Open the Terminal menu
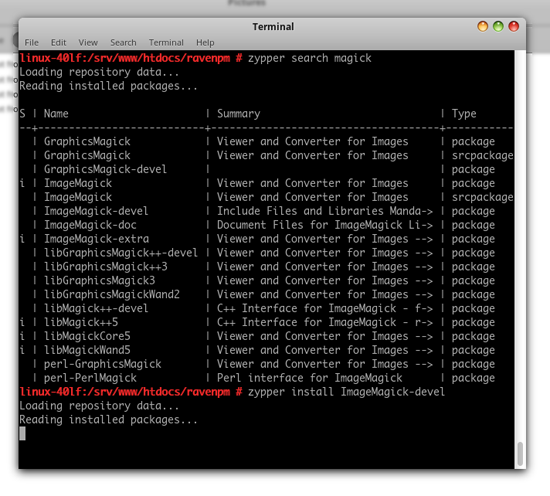This screenshot has width=550, height=496. [x=166, y=42]
